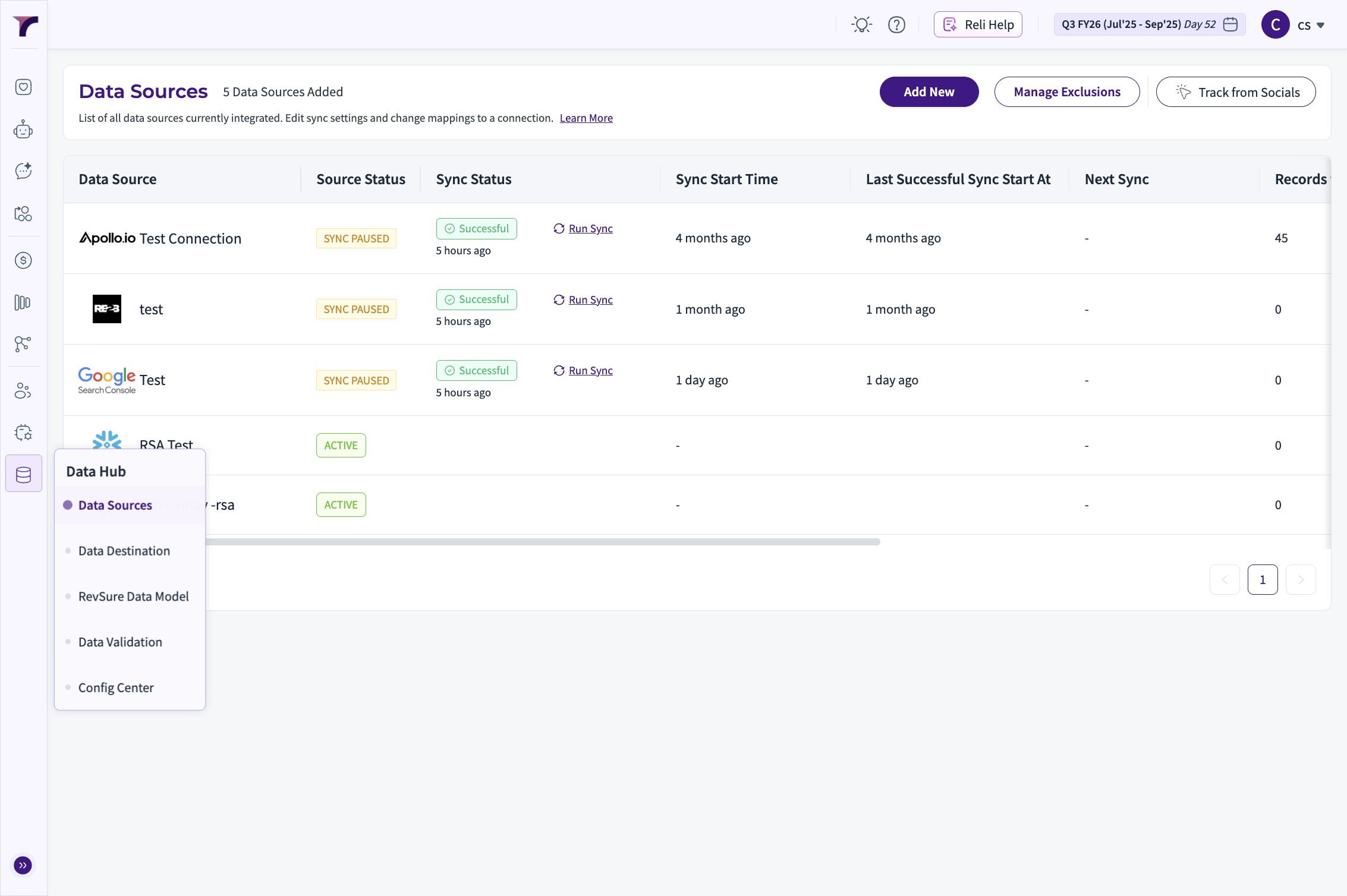Click the AI chat sparkle sidebar icon
This screenshot has height=896, width=1347.
[23, 171]
